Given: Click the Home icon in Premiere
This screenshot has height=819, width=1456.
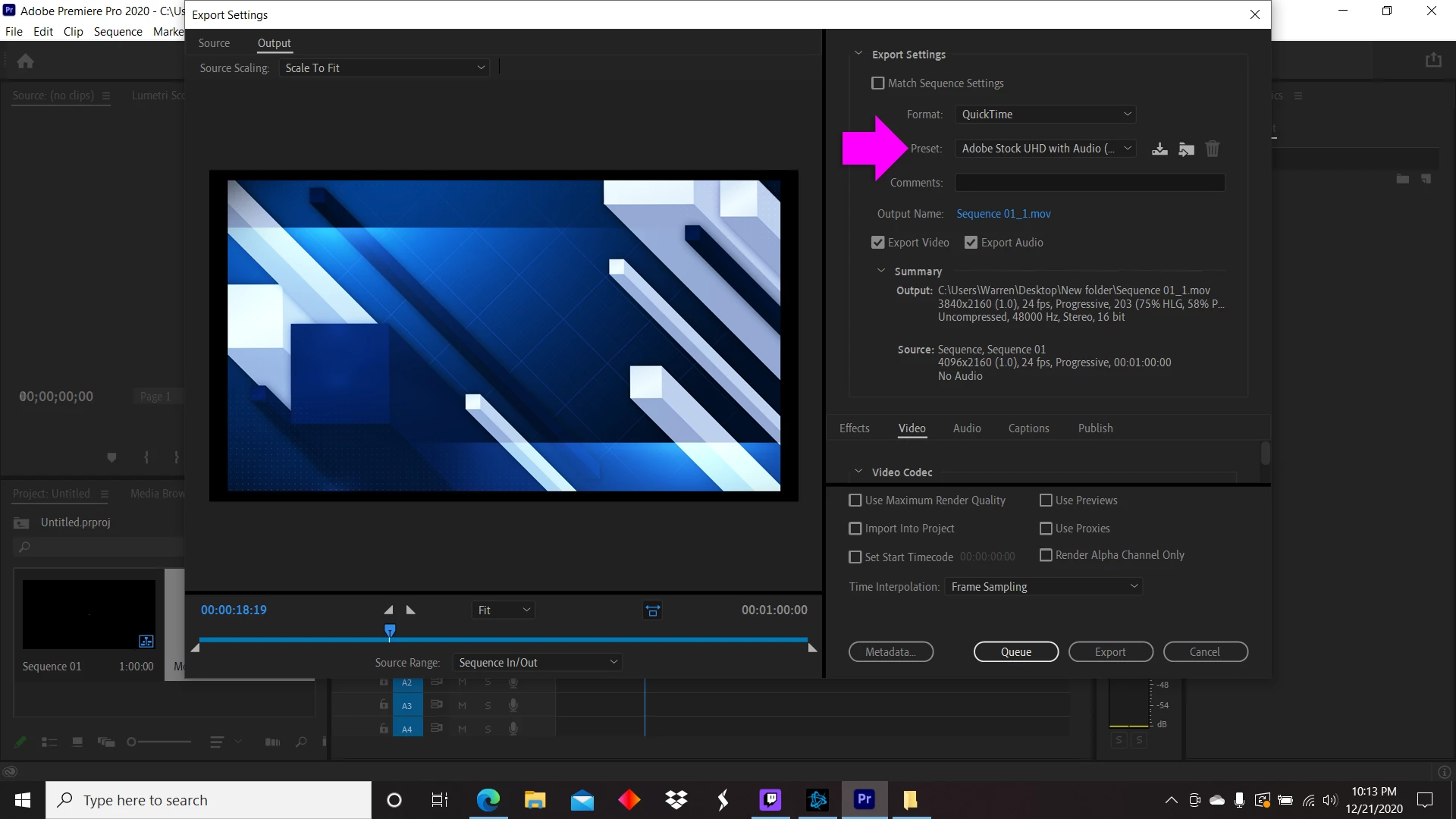Looking at the screenshot, I should click(25, 61).
